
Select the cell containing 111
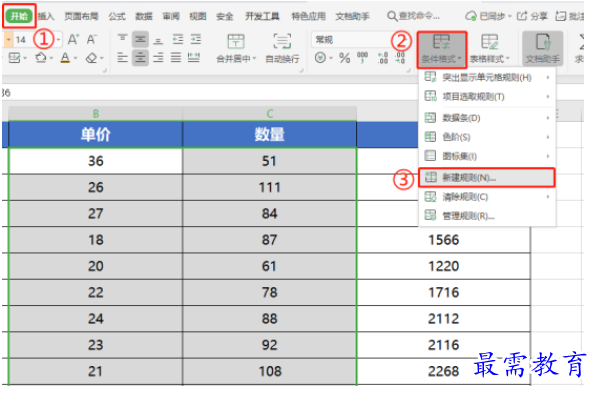pos(269,187)
